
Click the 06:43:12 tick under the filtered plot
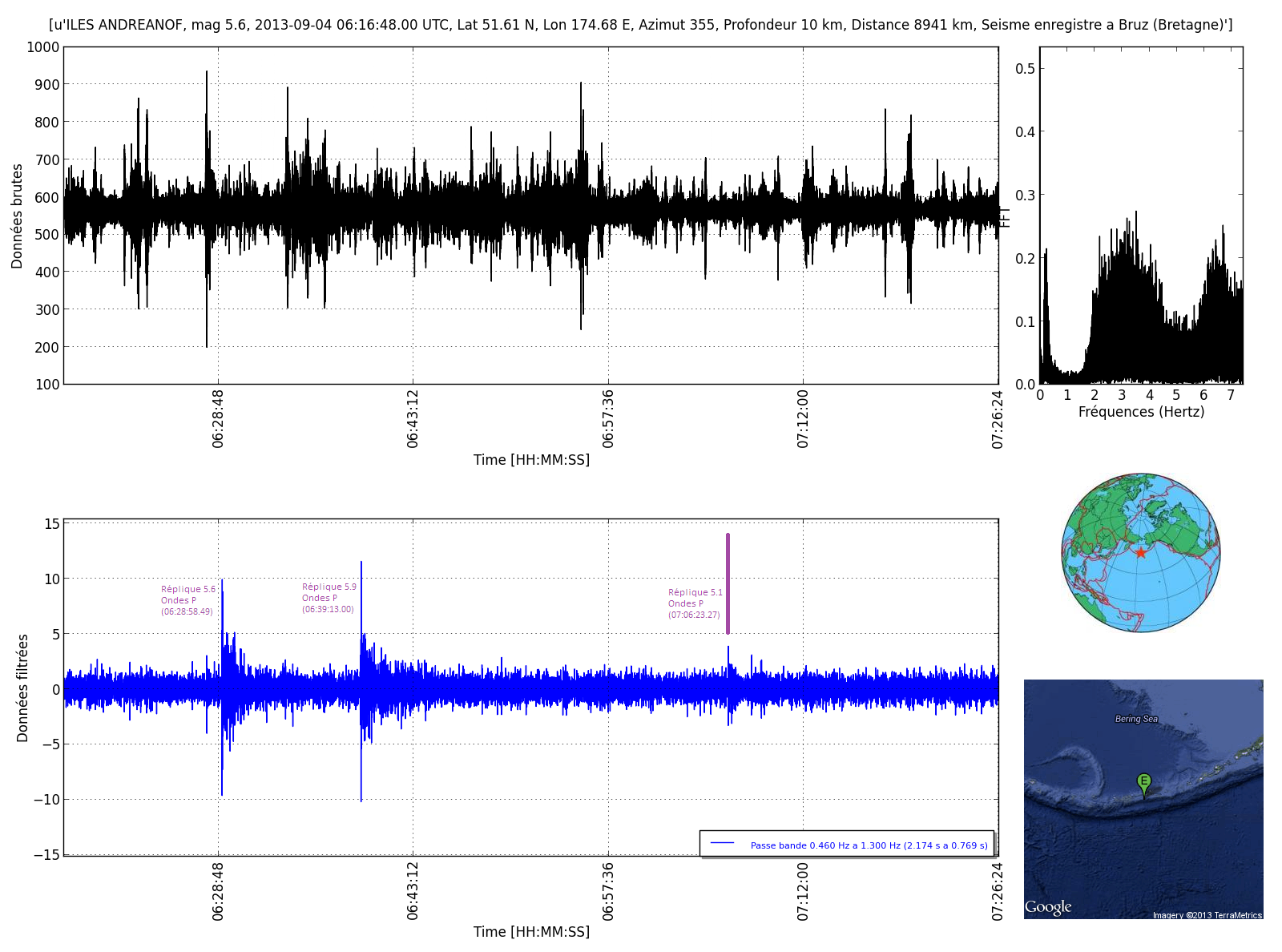413,890
